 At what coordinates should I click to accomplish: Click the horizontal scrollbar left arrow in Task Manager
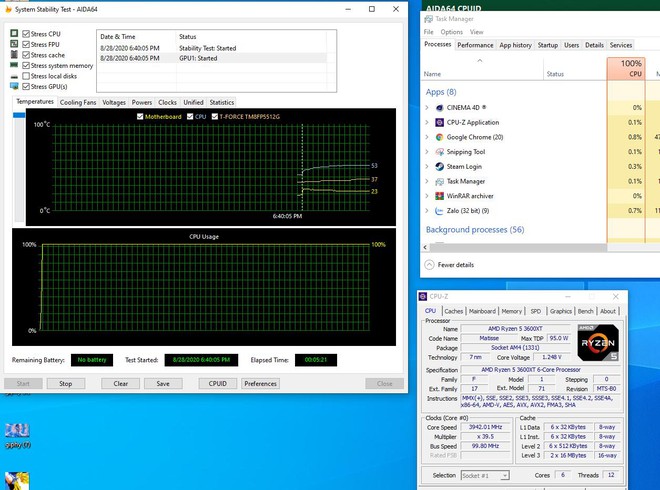pyautogui.click(x=425, y=248)
